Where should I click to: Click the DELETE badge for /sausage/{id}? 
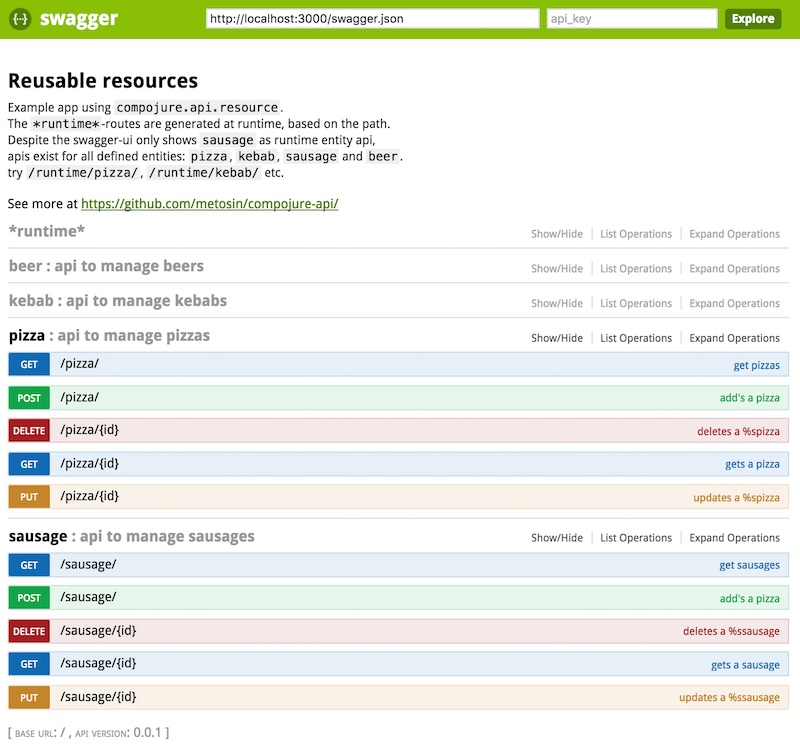pyautogui.click(x=29, y=632)
